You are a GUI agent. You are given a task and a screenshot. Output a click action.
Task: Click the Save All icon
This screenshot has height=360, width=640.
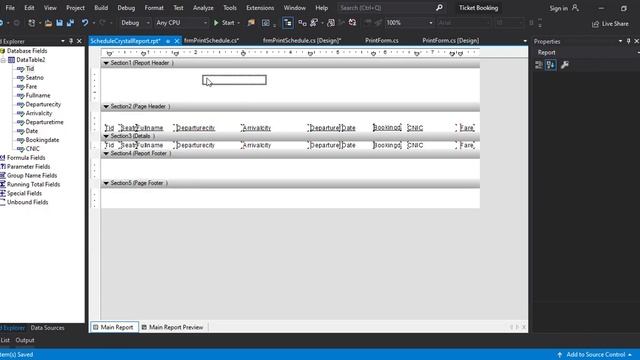tap(70, 23)
